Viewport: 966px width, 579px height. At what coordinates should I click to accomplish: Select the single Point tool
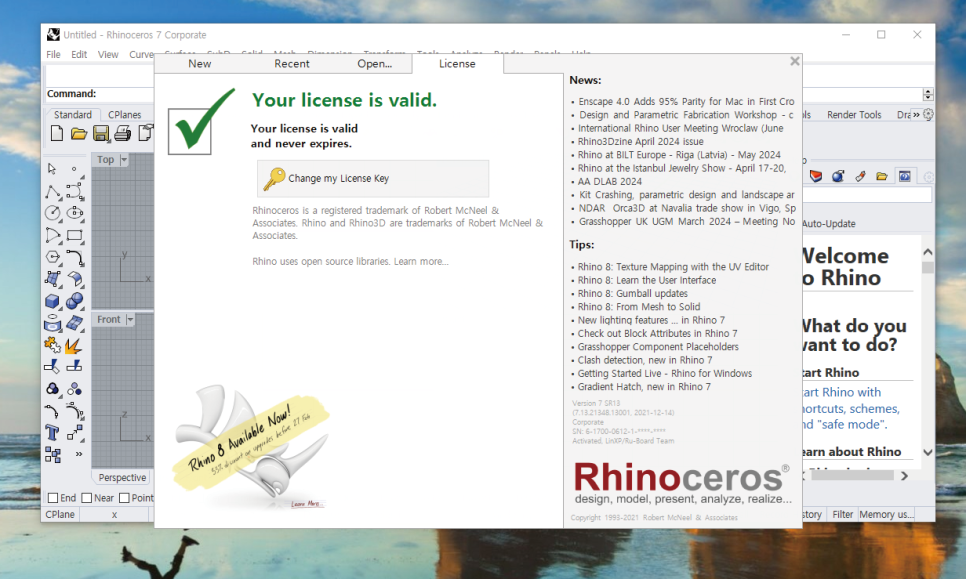(x=75, y=168)
